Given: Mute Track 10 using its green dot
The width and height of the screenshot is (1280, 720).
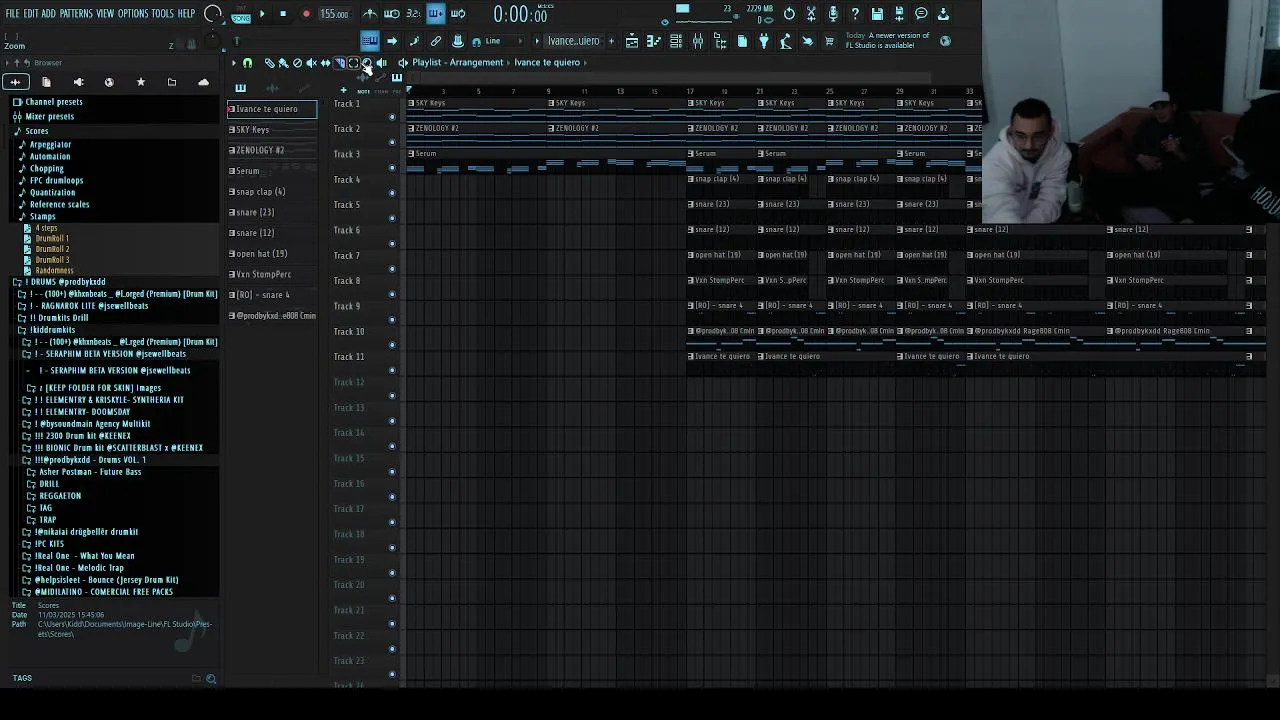Looking at the screenshot, I should pos(392,344).
